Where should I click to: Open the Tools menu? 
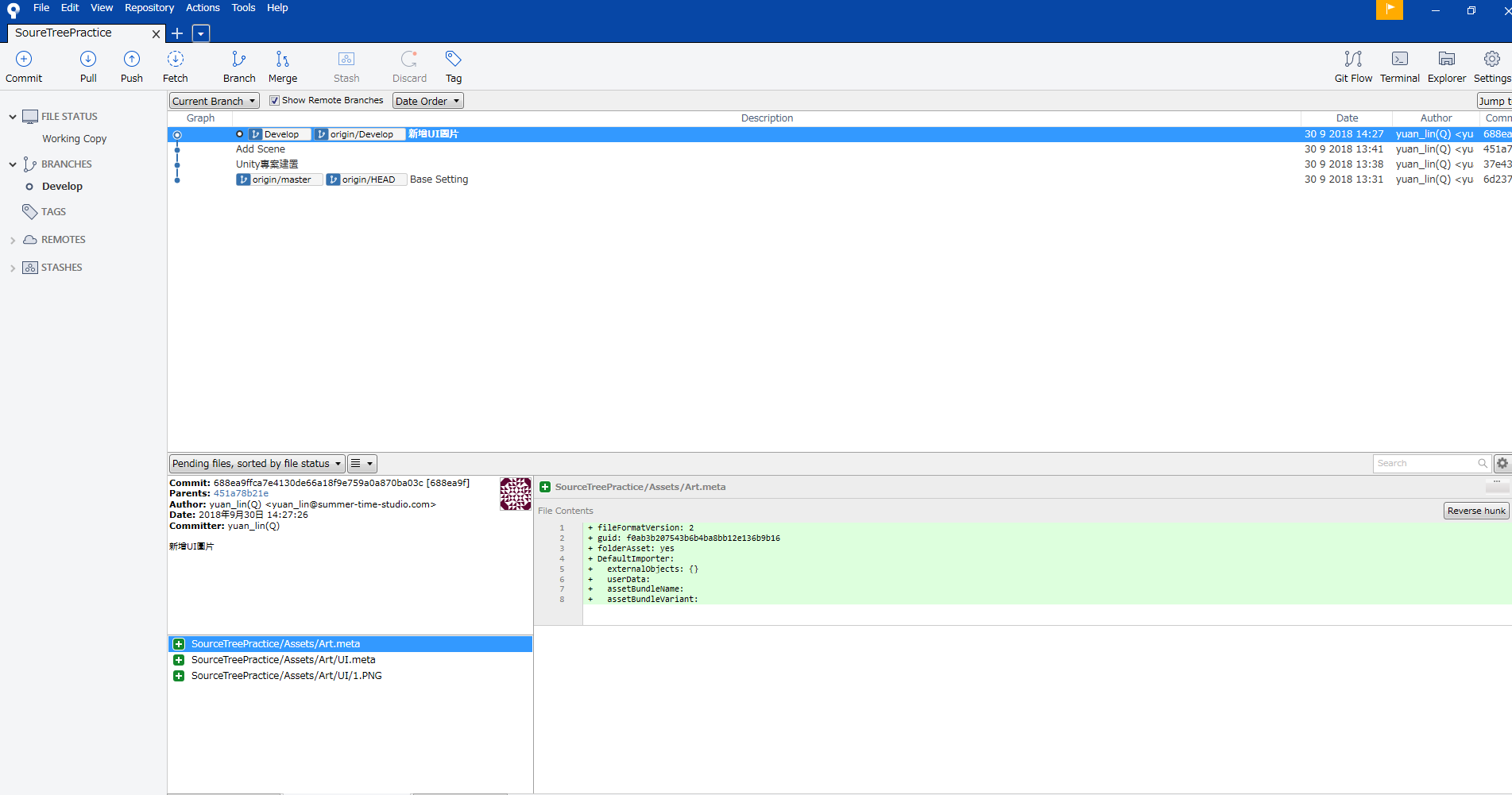(x=243, y=8)
